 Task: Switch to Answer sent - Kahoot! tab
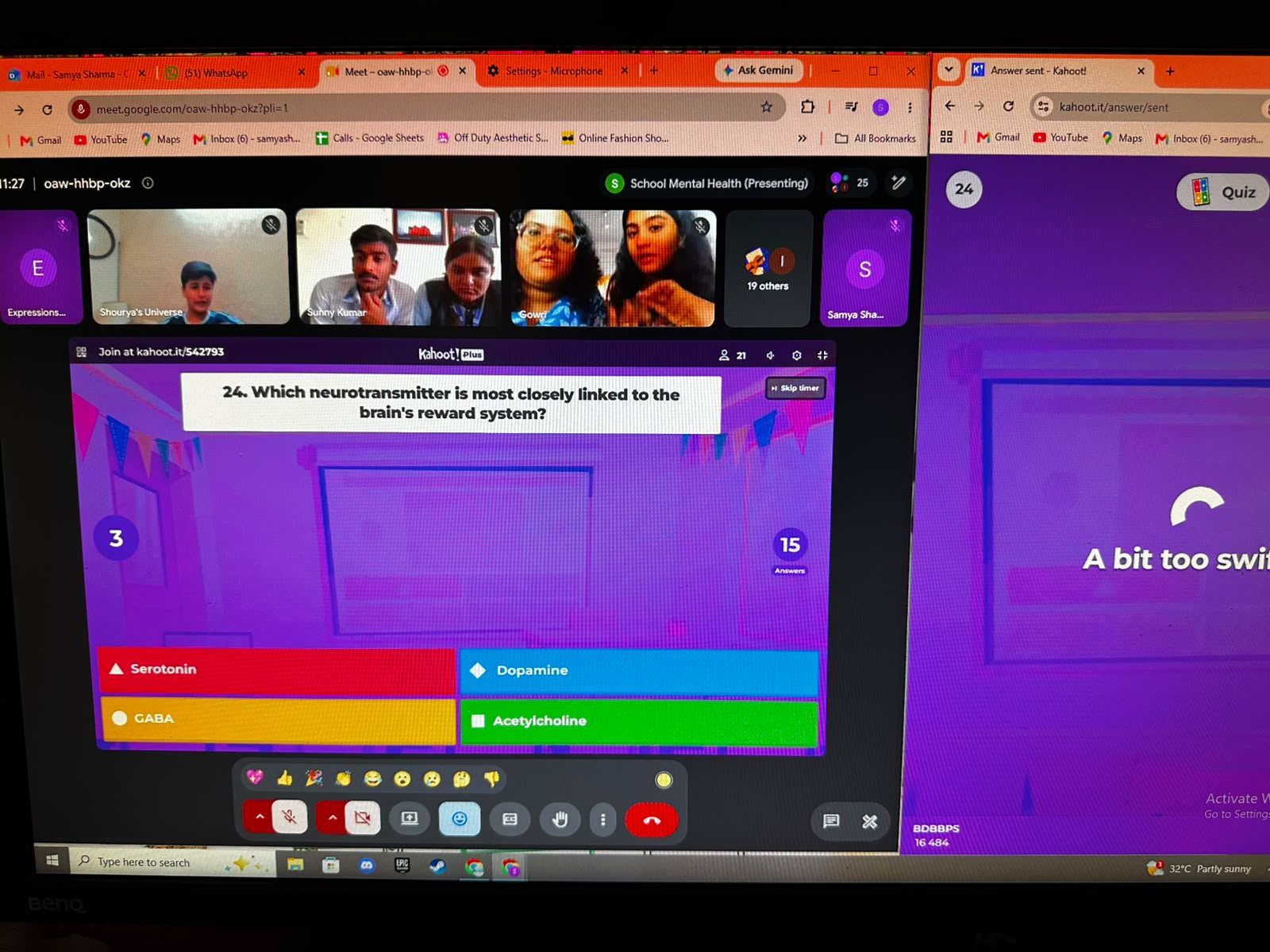point(1058,71)
